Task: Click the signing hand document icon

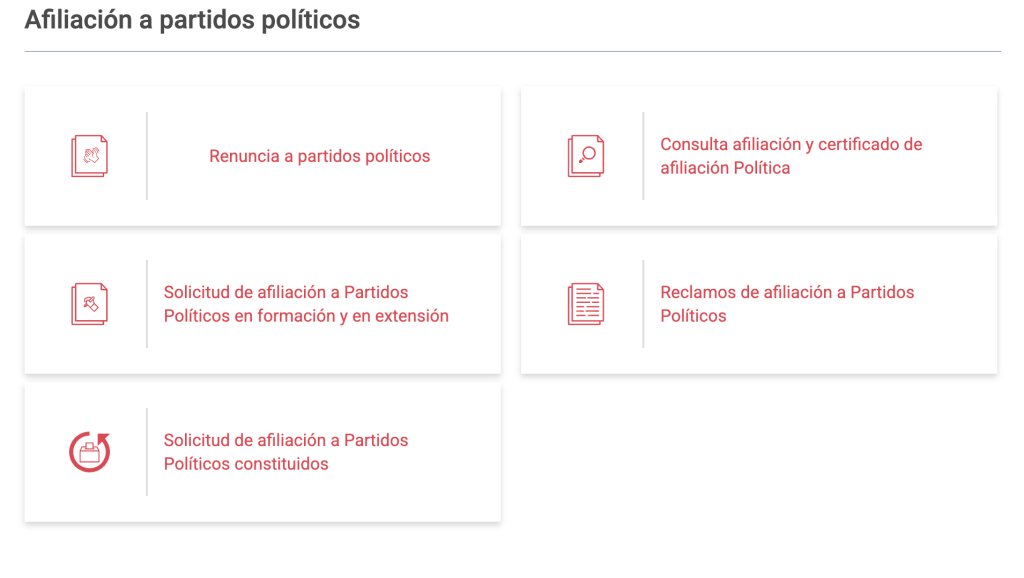Action: pyautogui.click(x=89, y=304)
